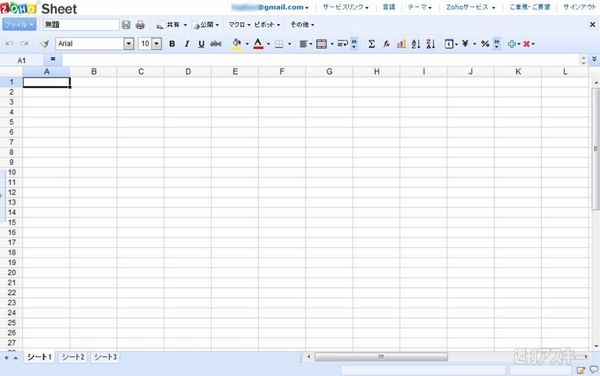Image resolution: width=600 pixels, height=376 pixels.
Task: Click the merge cells icon
Action: 321,44
